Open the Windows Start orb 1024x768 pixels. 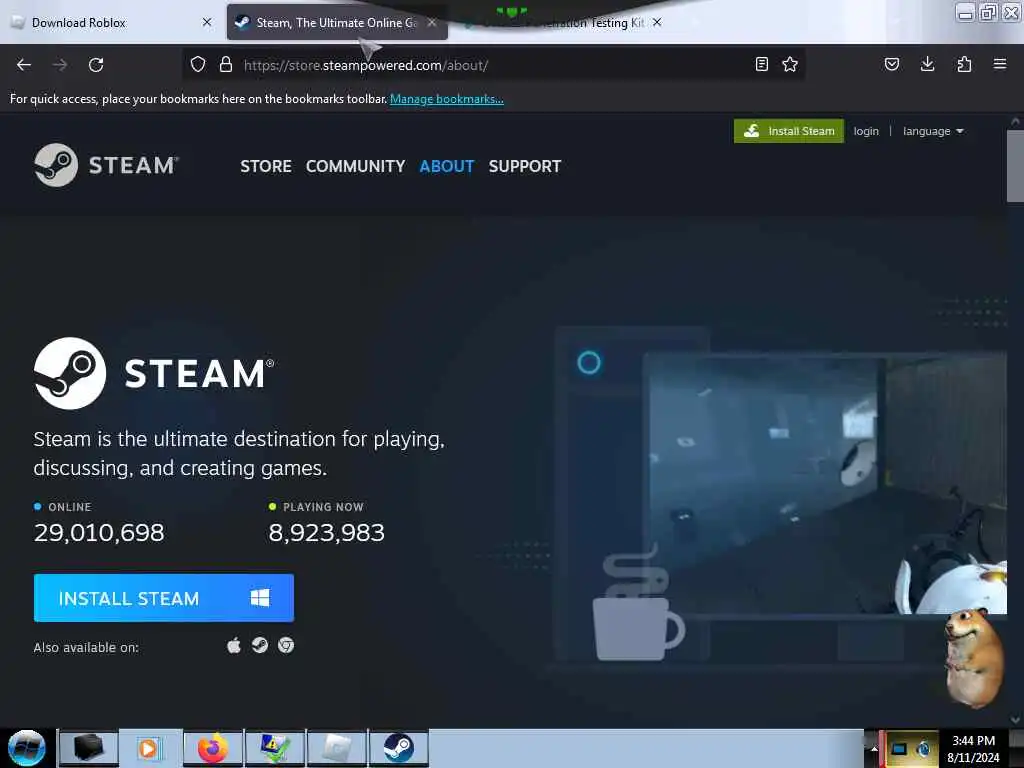(x=27, y=748)
